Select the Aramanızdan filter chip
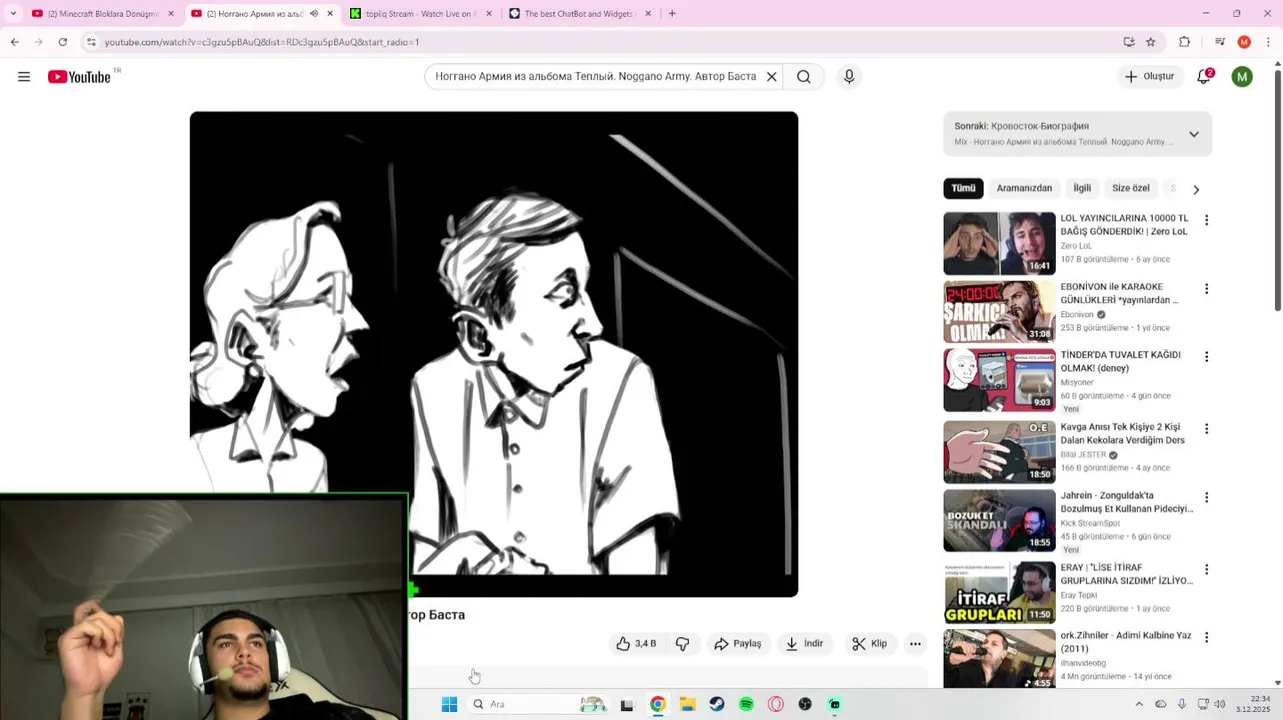 (x=1024, y=188)
